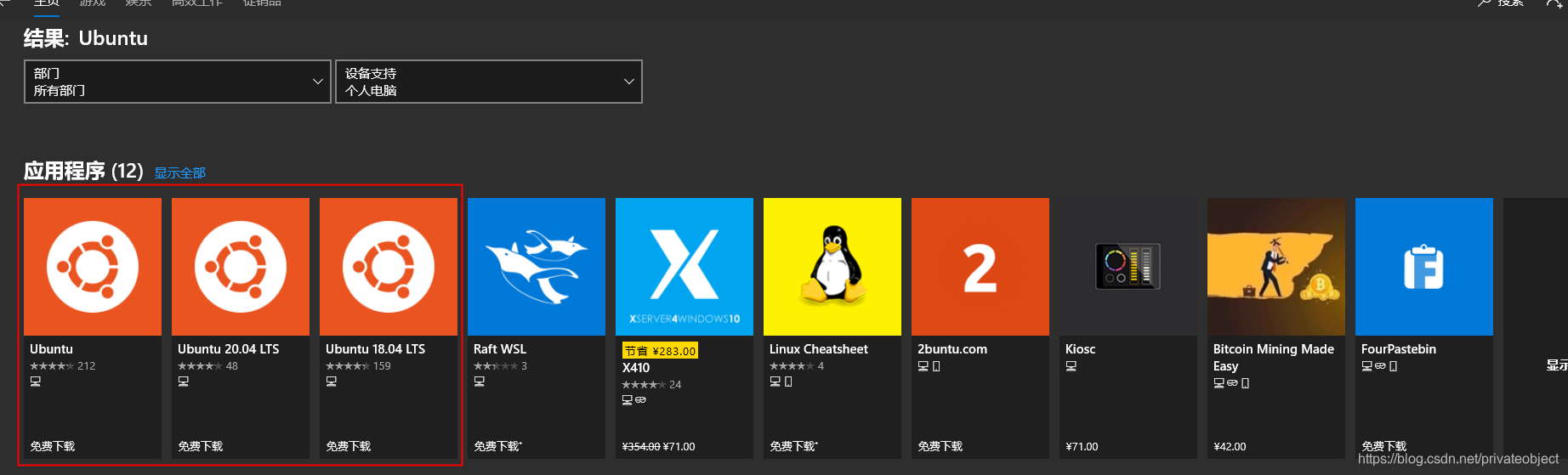Image resolution: width=1568 pixels, height=475 pixels.
Task: Click the Raft WSL 3 rating
Action: coord(501,366)
